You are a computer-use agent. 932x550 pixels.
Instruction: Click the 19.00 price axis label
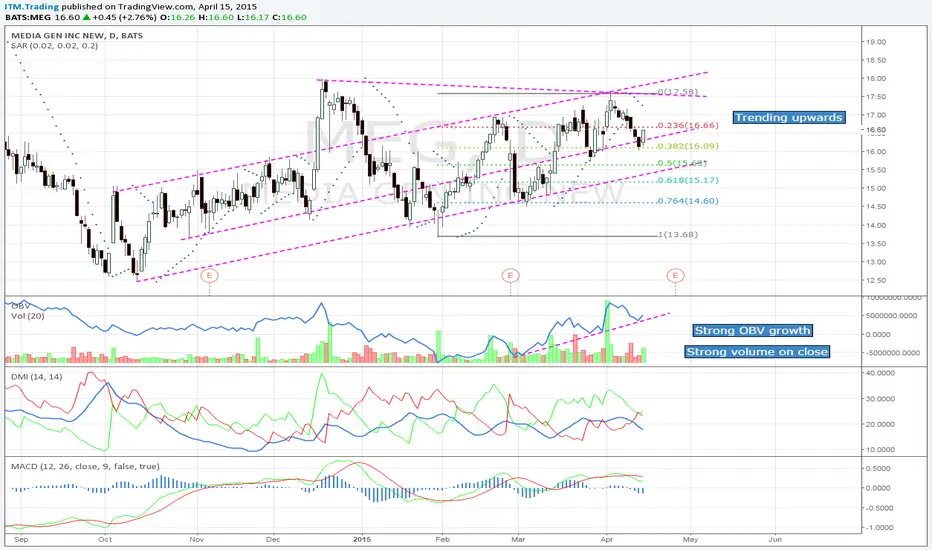tap(876, 42)
